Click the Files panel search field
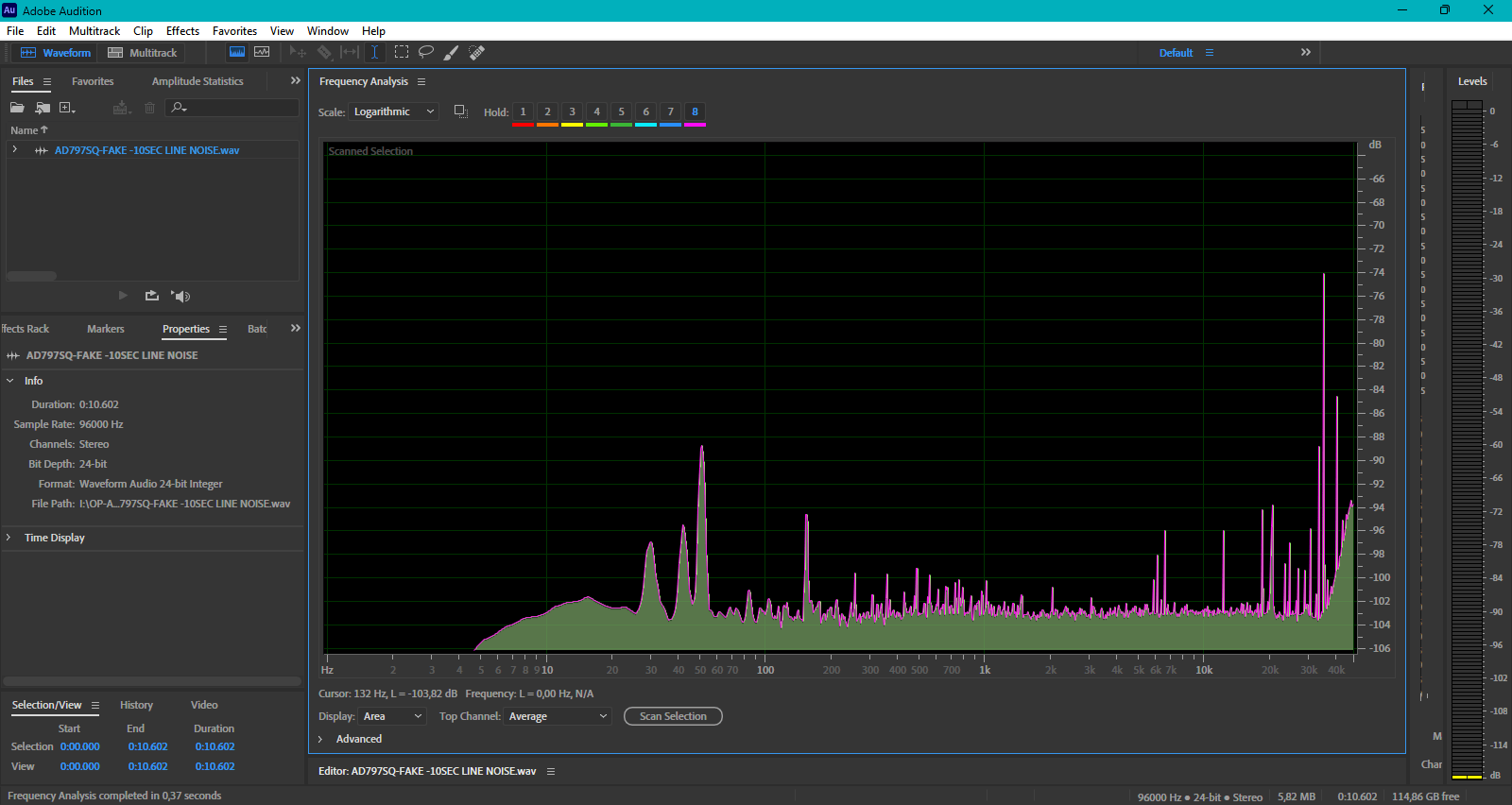Image resolution: width=1512 pixels, height=805 pixels. (x=232, y=108)
